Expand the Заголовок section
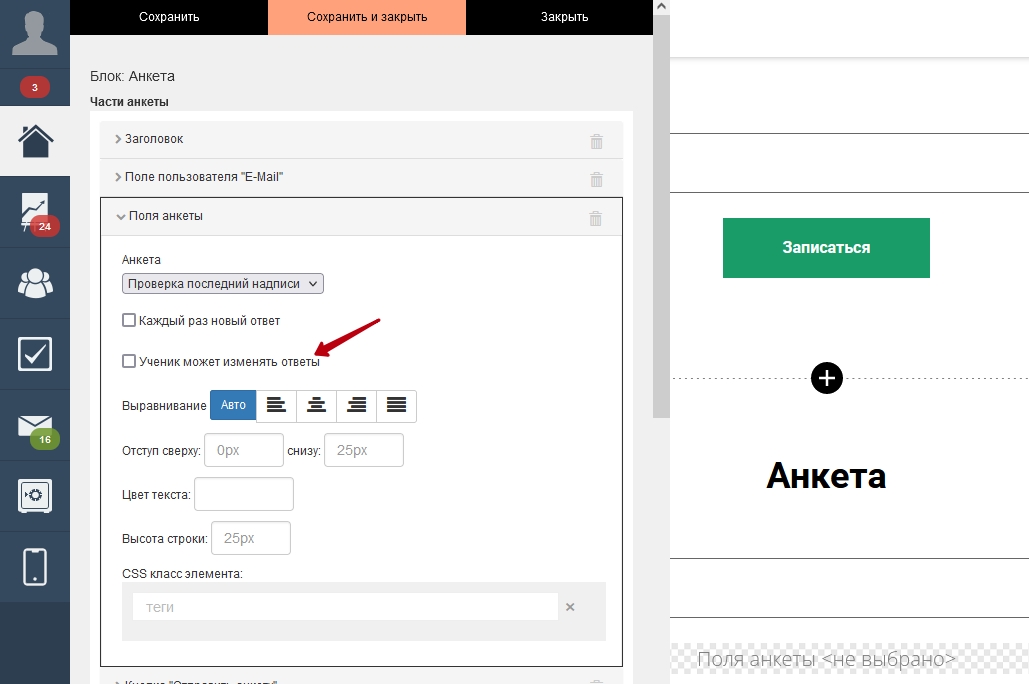The height and width of the screenshot is (684, 1029). (x=153, y=139)
